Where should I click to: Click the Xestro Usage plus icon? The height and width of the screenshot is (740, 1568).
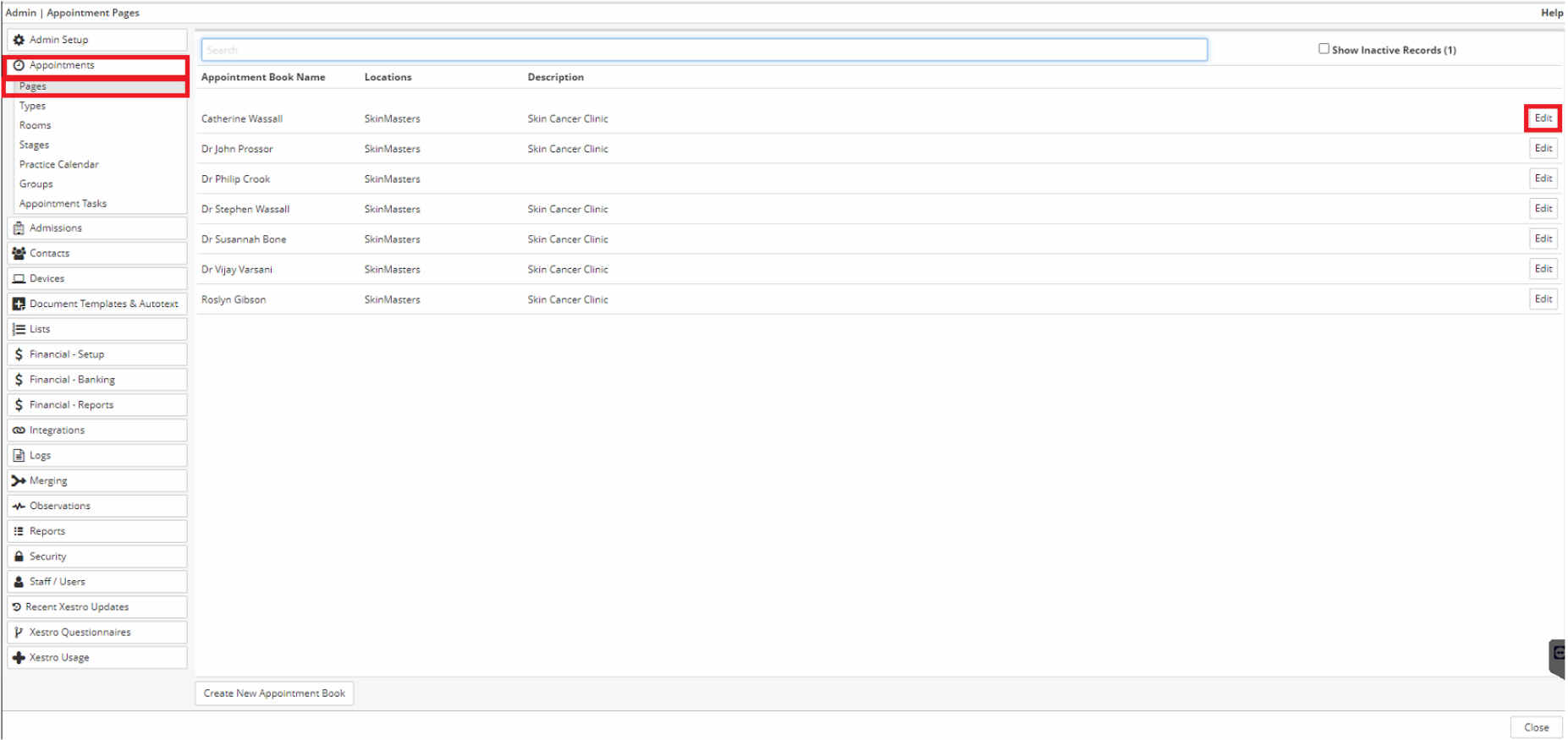point(19,658)
